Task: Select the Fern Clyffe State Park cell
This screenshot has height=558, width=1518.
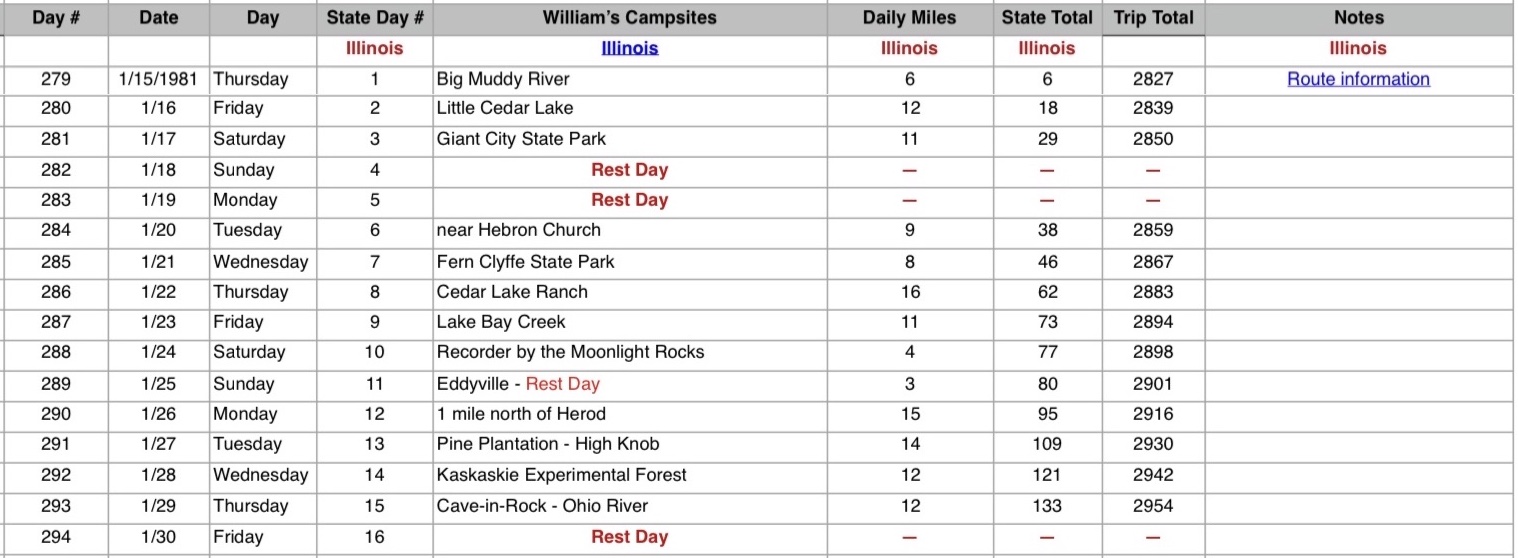Action: click(x=630, y=262)
